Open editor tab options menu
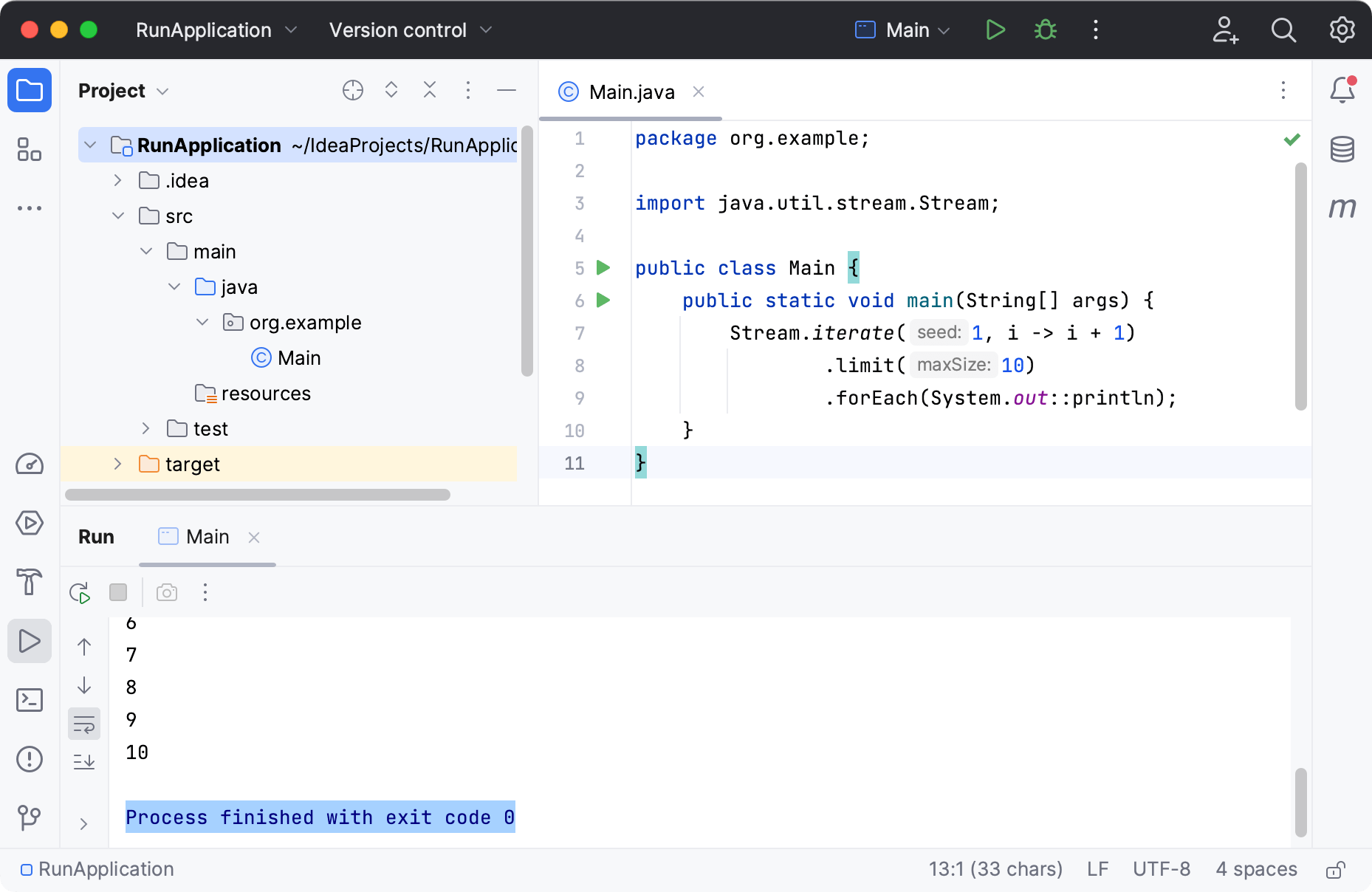Viewport: 1372px width, 892px height. point(1283,90)
